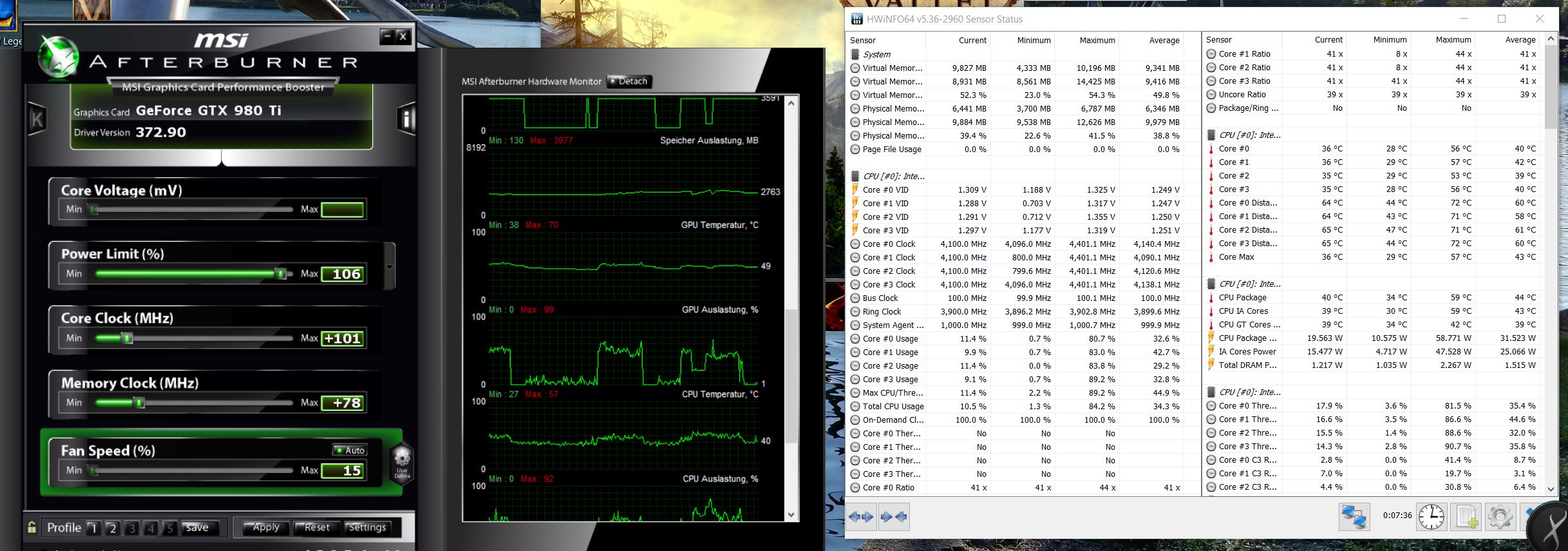Select the IA Cores Power row
The image size is (1568, 551).
pos(1373,351)
